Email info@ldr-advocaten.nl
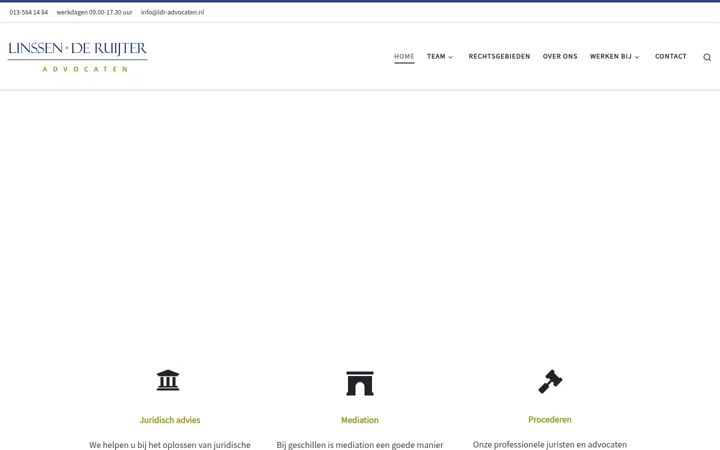This screenshot has width=720, height=450. (x=172, y=12)
